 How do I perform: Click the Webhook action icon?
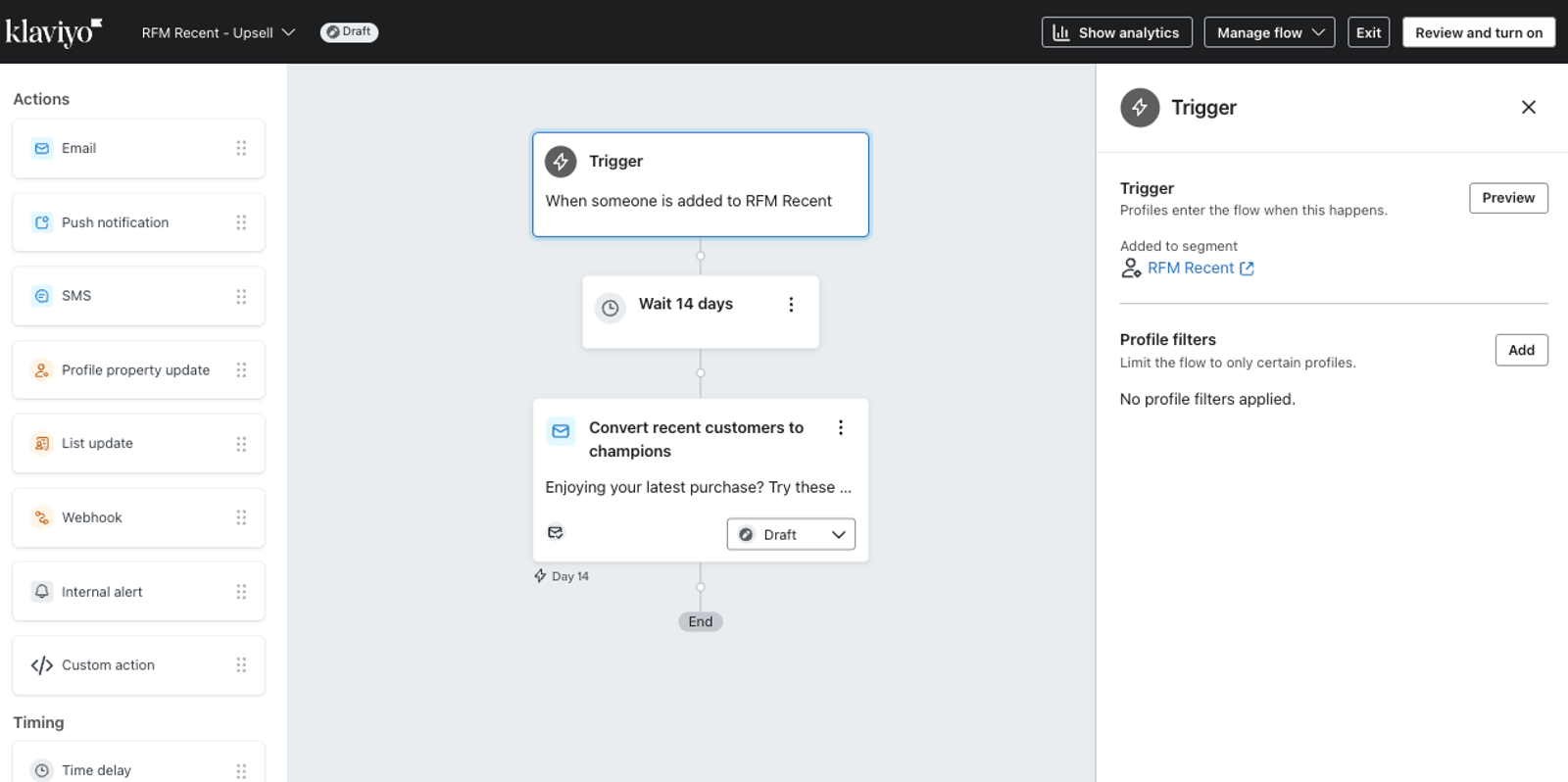pyautogui.click(x=41, y=517)
